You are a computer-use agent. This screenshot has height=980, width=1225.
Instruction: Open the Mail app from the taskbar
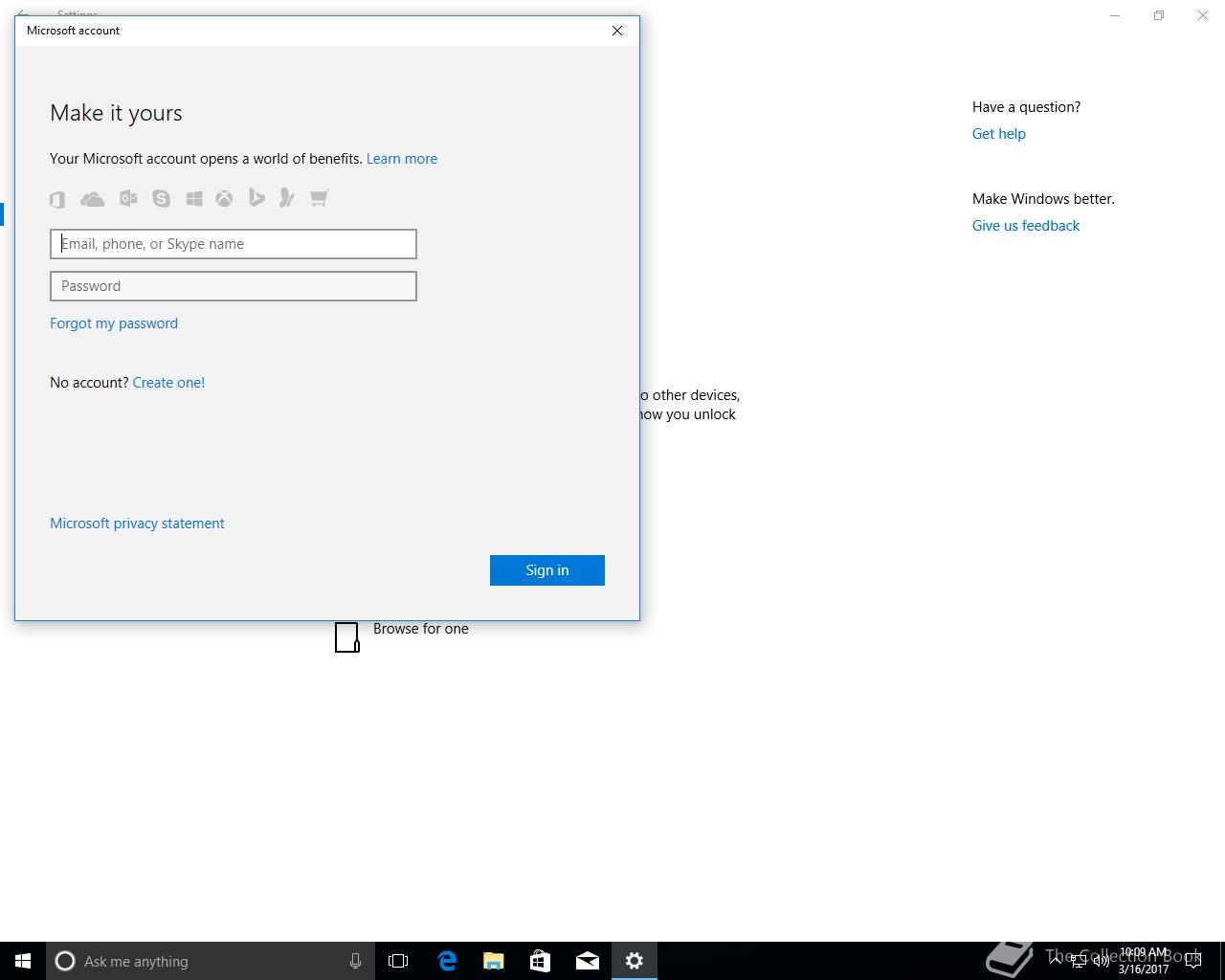[587, 961]
